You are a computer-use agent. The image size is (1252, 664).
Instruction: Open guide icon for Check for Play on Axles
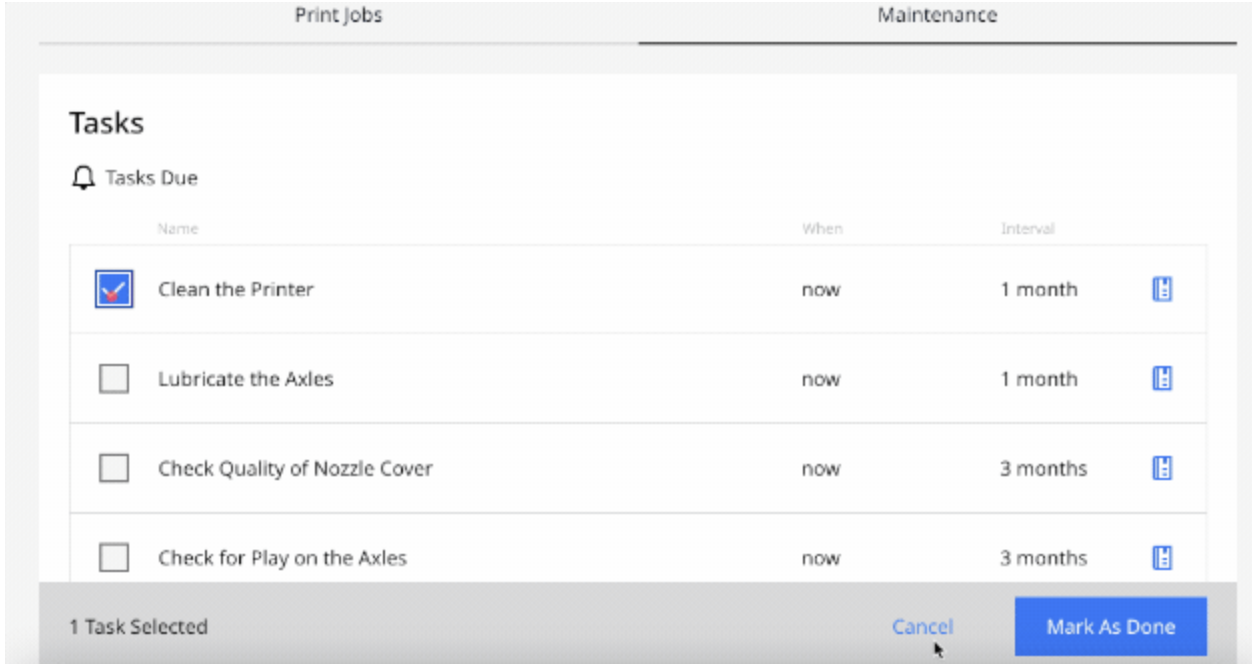point(1162,557)
